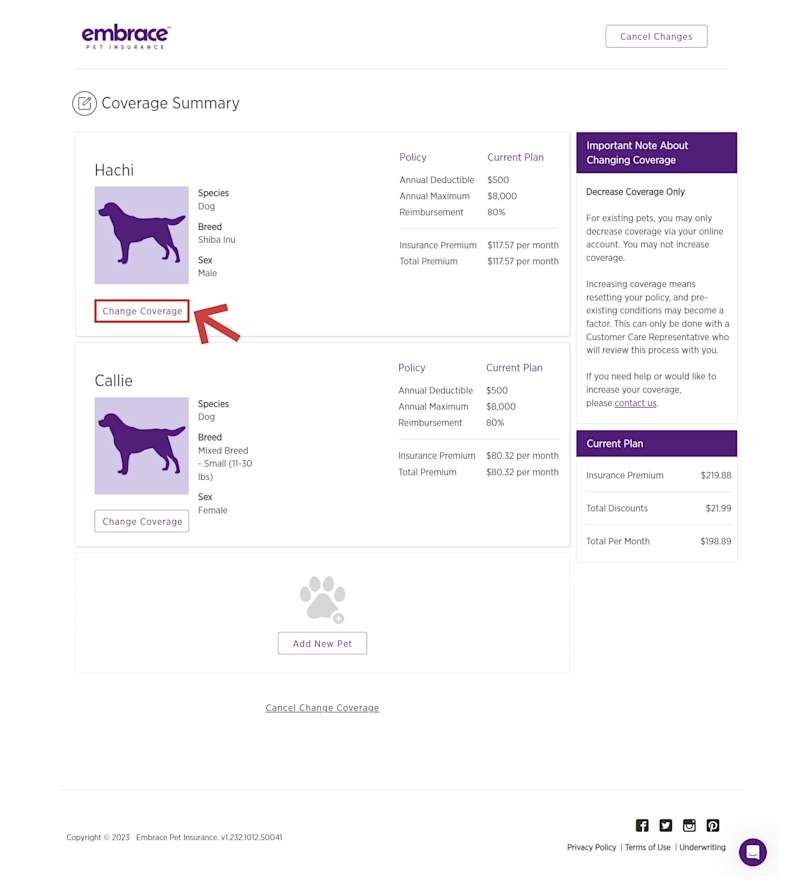The width and height of the screenshot is (804, 891).
Task: Click the Instagram footer icon
Action: [x=689, y=825]
